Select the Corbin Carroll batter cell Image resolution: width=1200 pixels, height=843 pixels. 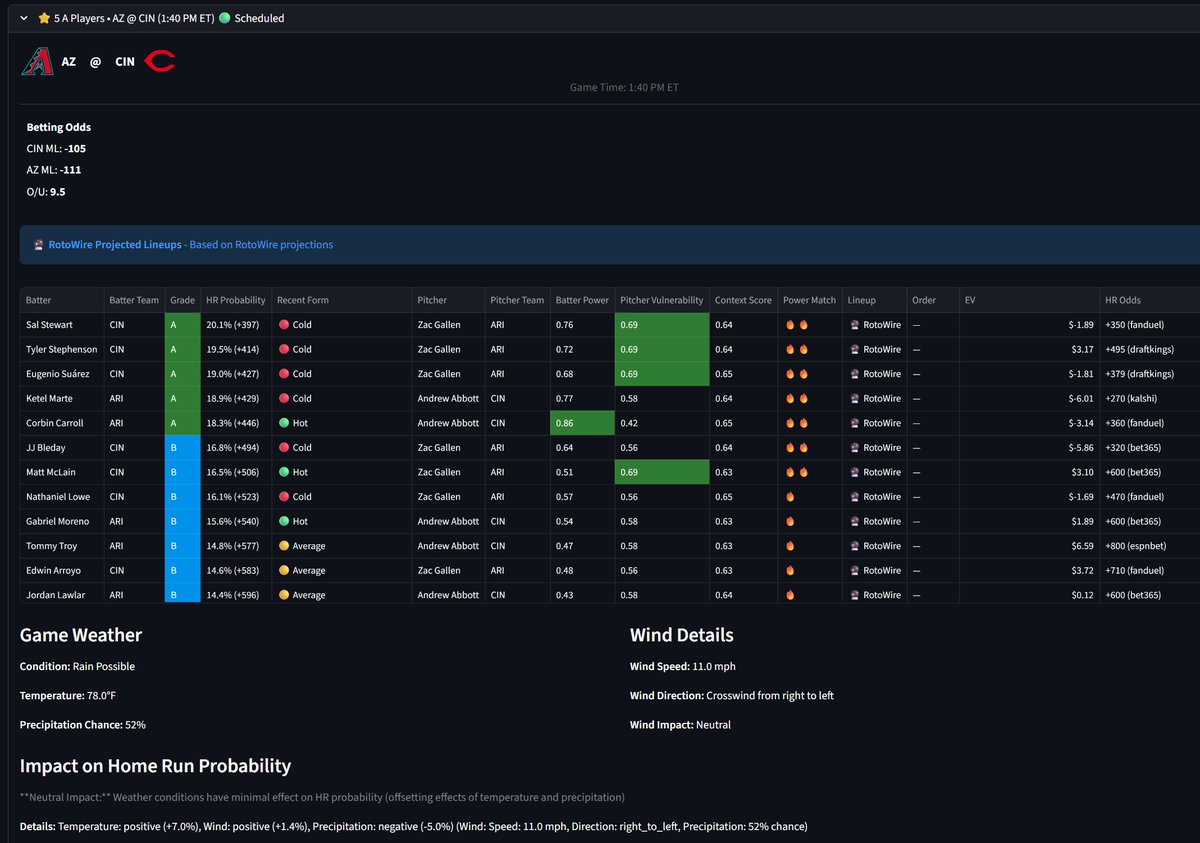[x=62, y=423]
